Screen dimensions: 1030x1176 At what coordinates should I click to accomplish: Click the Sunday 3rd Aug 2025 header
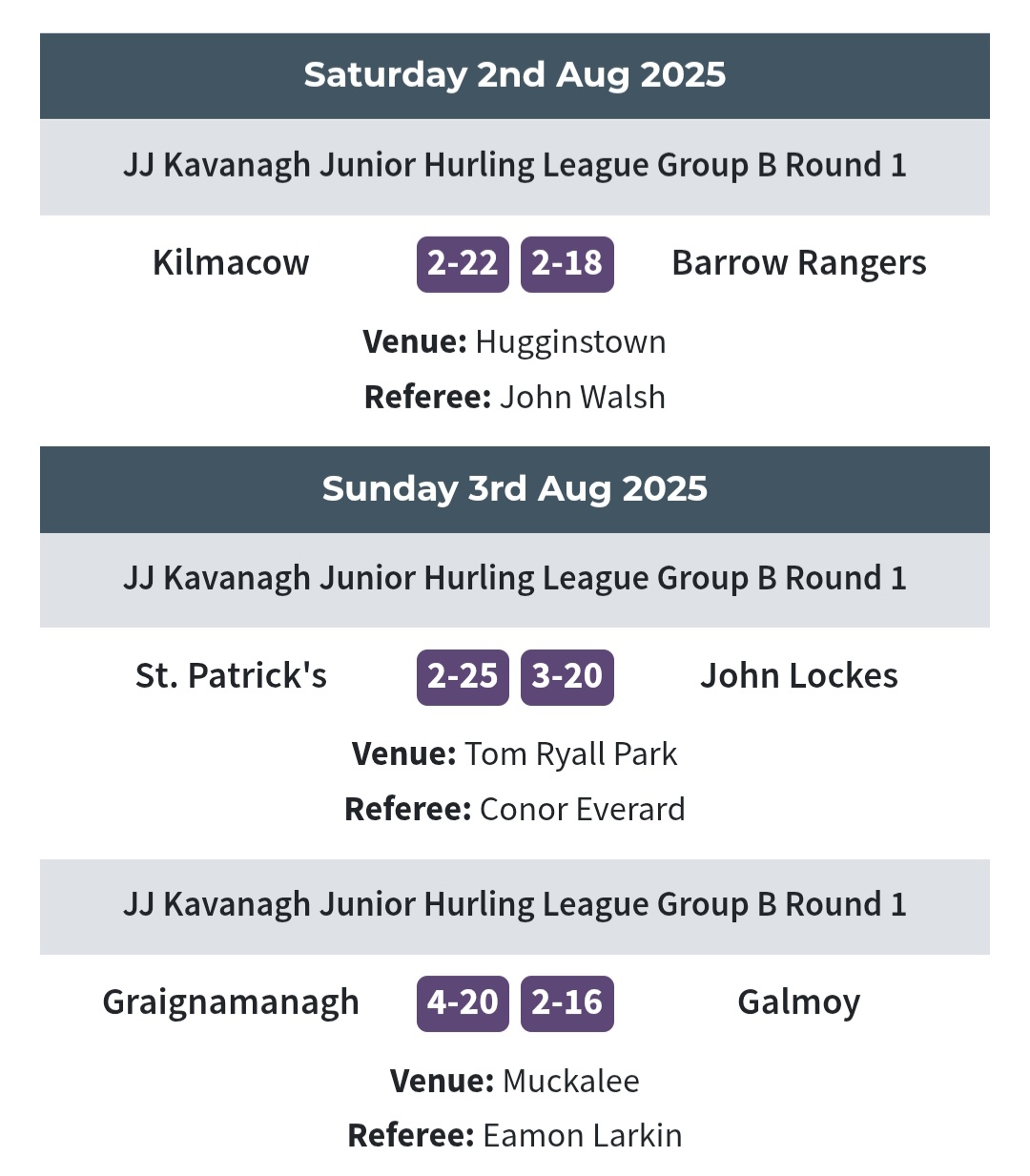514,488
